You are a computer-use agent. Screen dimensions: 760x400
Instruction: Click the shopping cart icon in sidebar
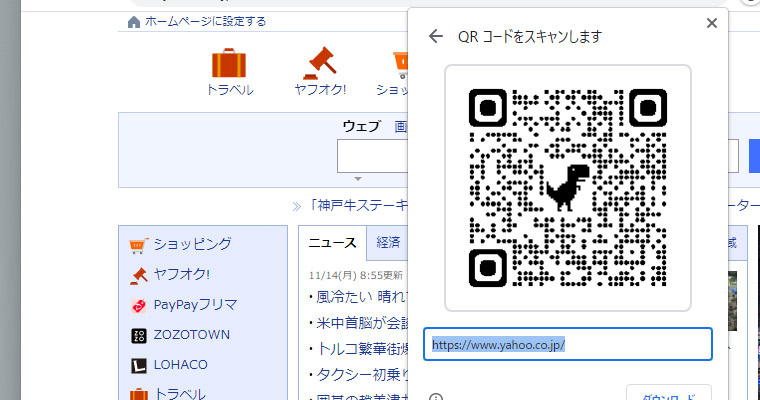(139, 245)
